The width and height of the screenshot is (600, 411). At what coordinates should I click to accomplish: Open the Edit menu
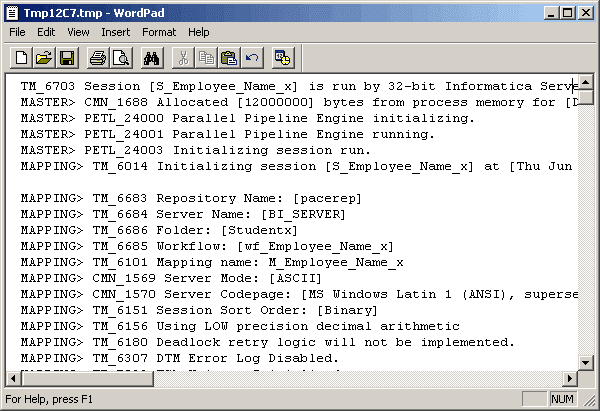pyautogui.click(x=46, y=32)
